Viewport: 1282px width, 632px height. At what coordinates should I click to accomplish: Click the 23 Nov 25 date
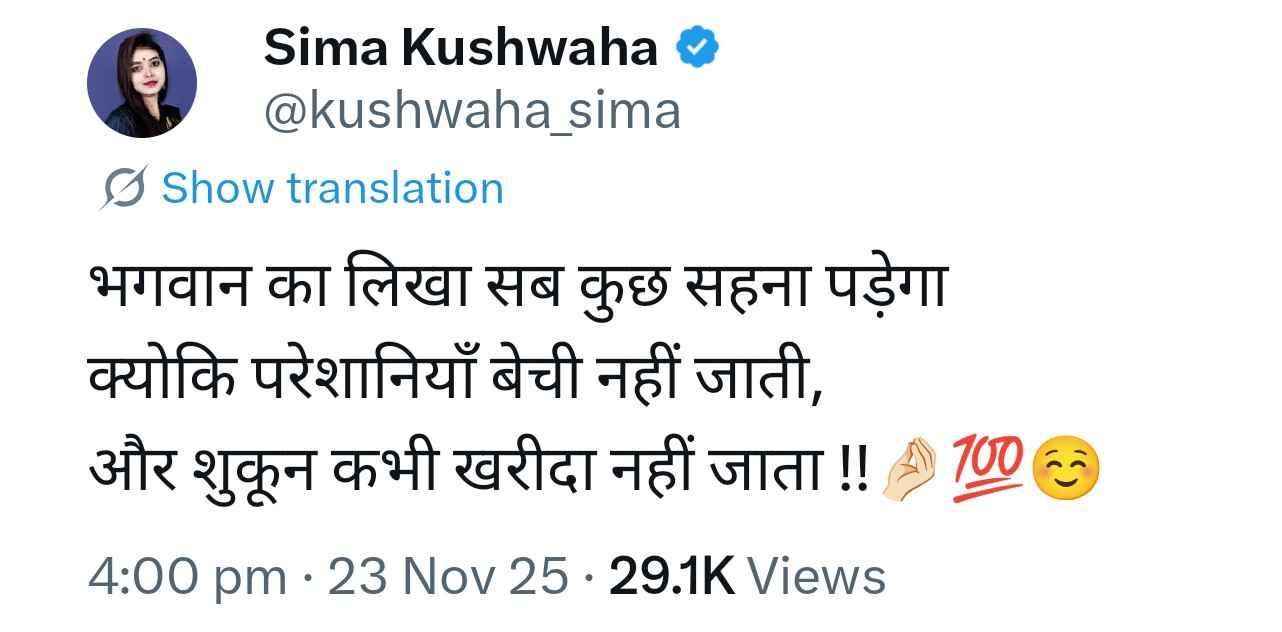(x=448, y=577)
